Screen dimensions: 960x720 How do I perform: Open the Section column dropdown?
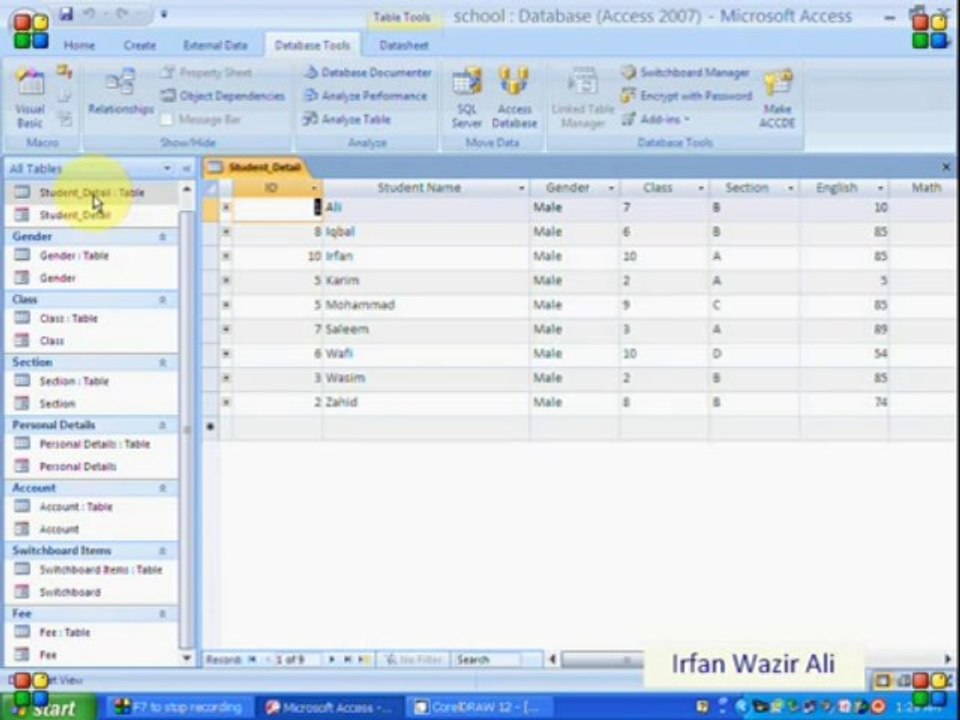point(790,188)
